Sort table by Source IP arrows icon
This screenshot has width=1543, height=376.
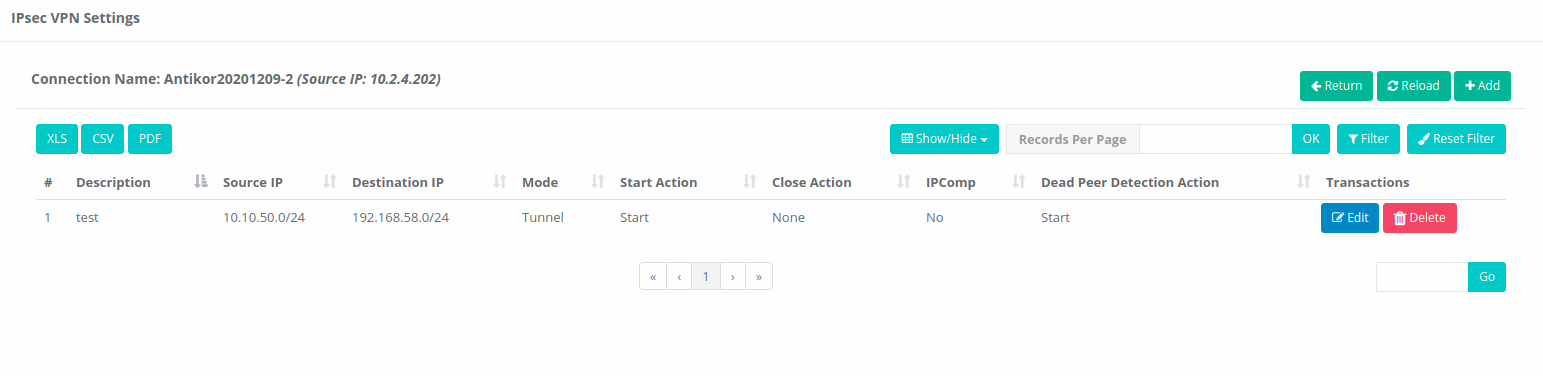pyautogui.click(x=330, y=182)
